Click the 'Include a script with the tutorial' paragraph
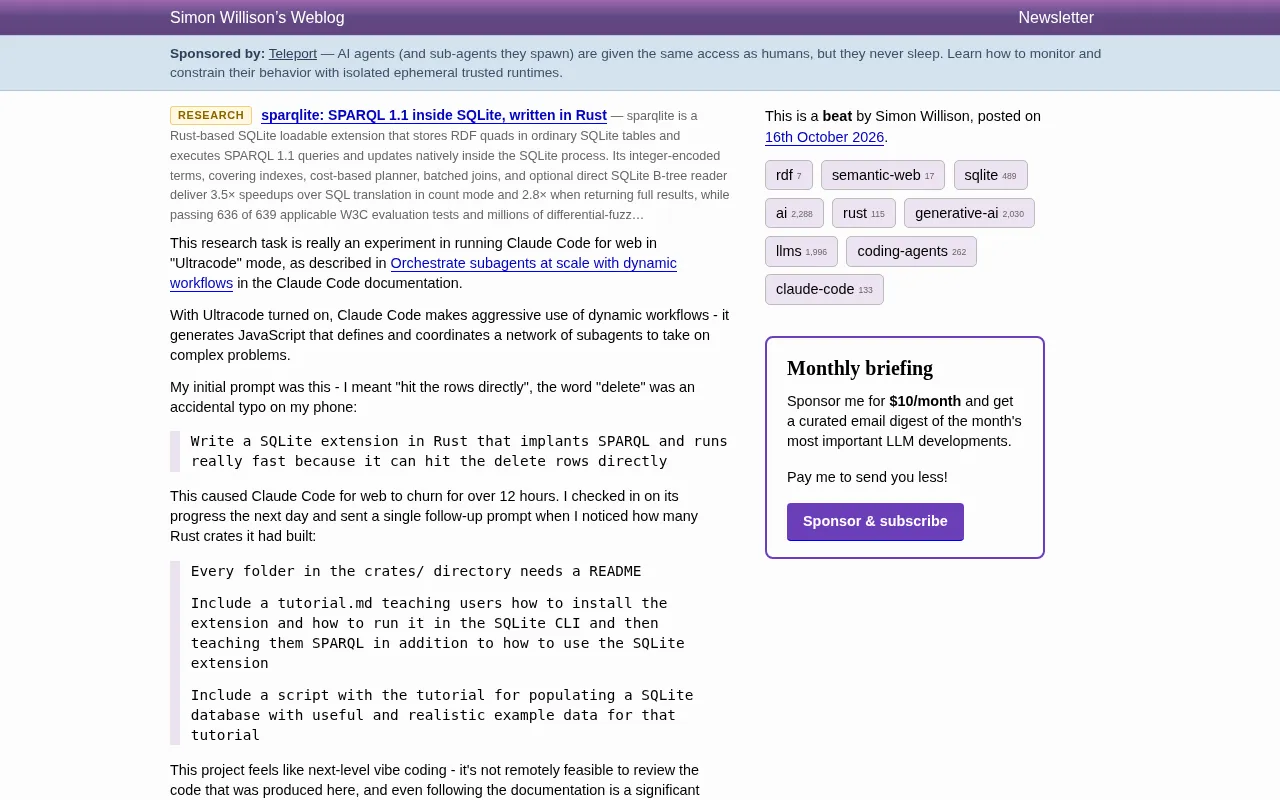 pyautogui.click(x=442, y=715)
